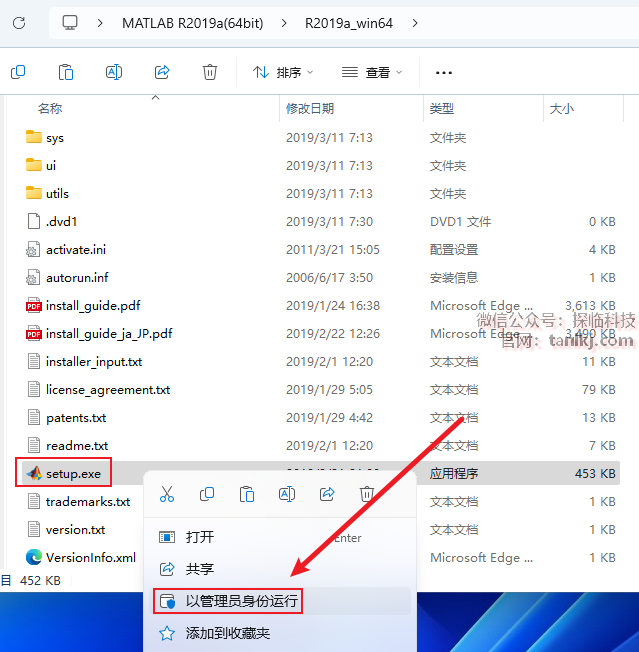The width and height of the screenshot is (639, 652).
Task: Choose 共享 from context menu
Action: click(280, 569)
